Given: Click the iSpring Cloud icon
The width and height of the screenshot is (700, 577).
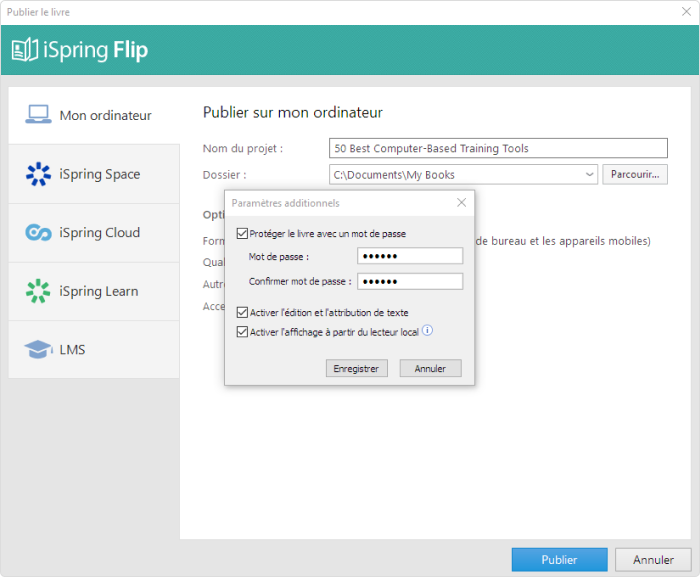Looking at the screenshot, I should 38,232.
